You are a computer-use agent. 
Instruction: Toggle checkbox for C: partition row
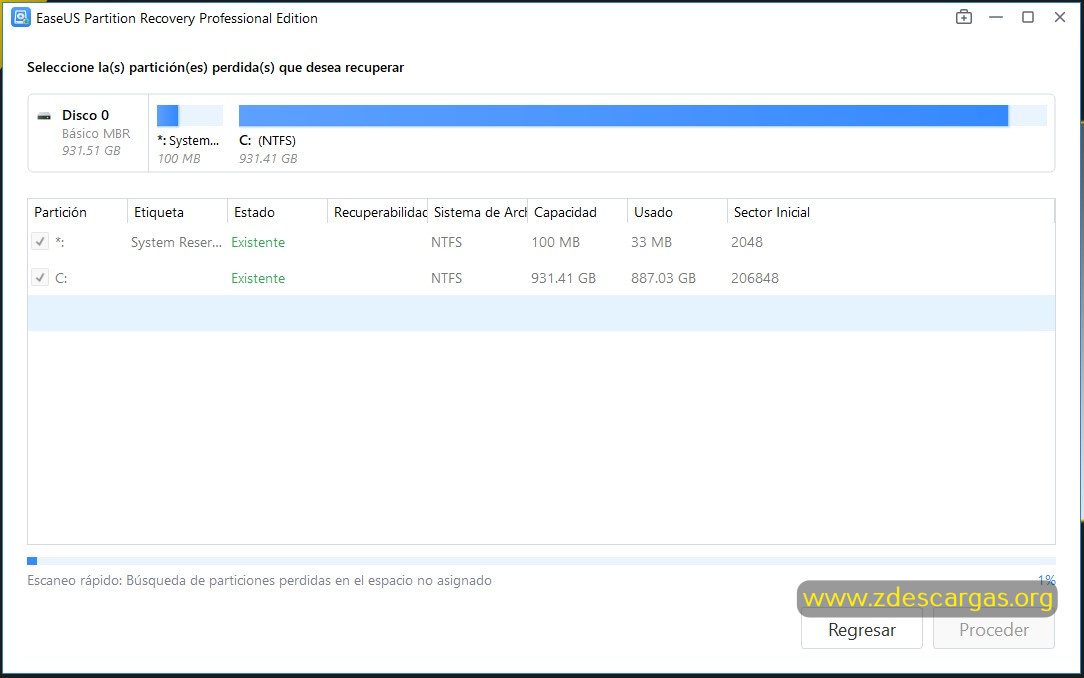[40, 278]
